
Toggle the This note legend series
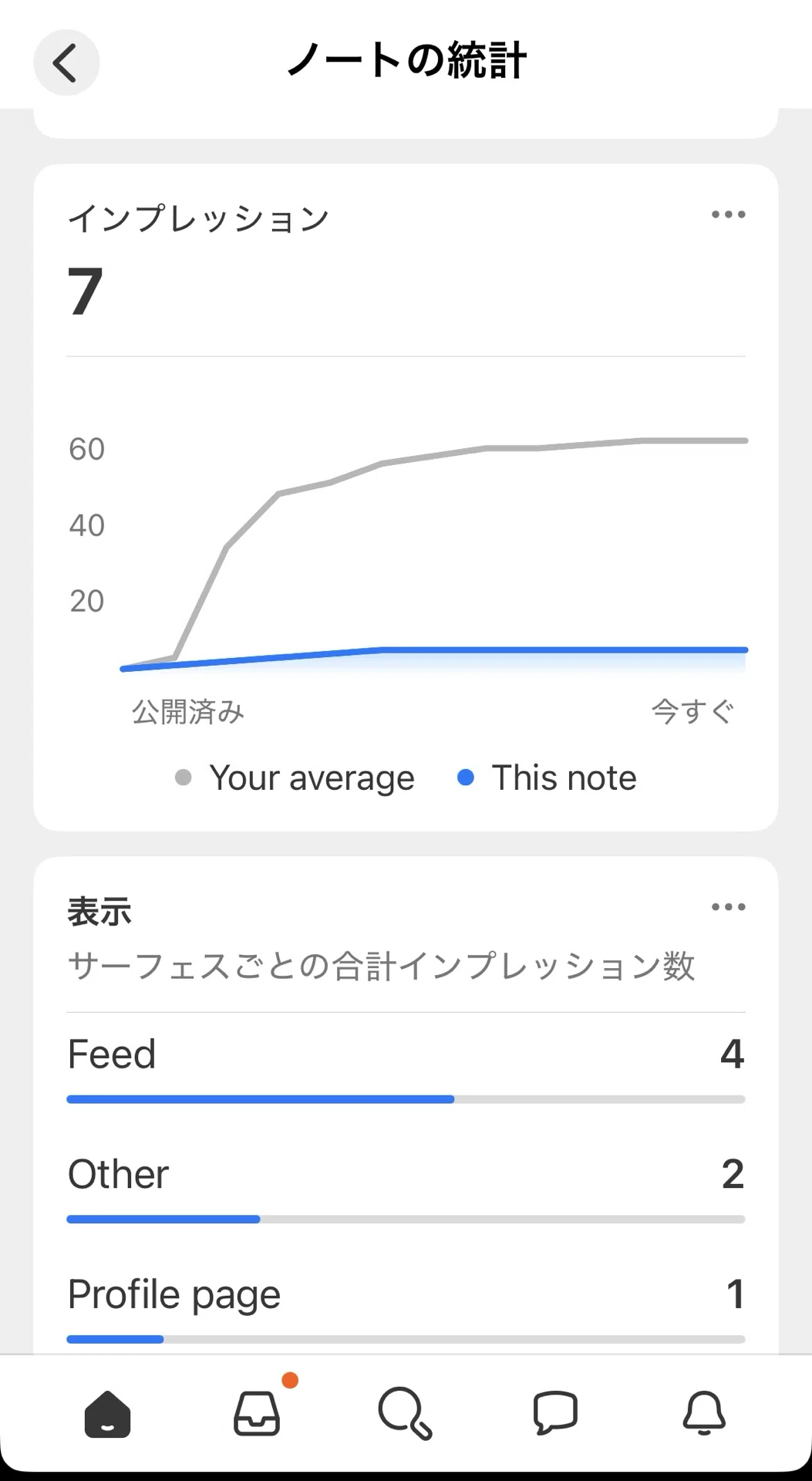(547, 778)
